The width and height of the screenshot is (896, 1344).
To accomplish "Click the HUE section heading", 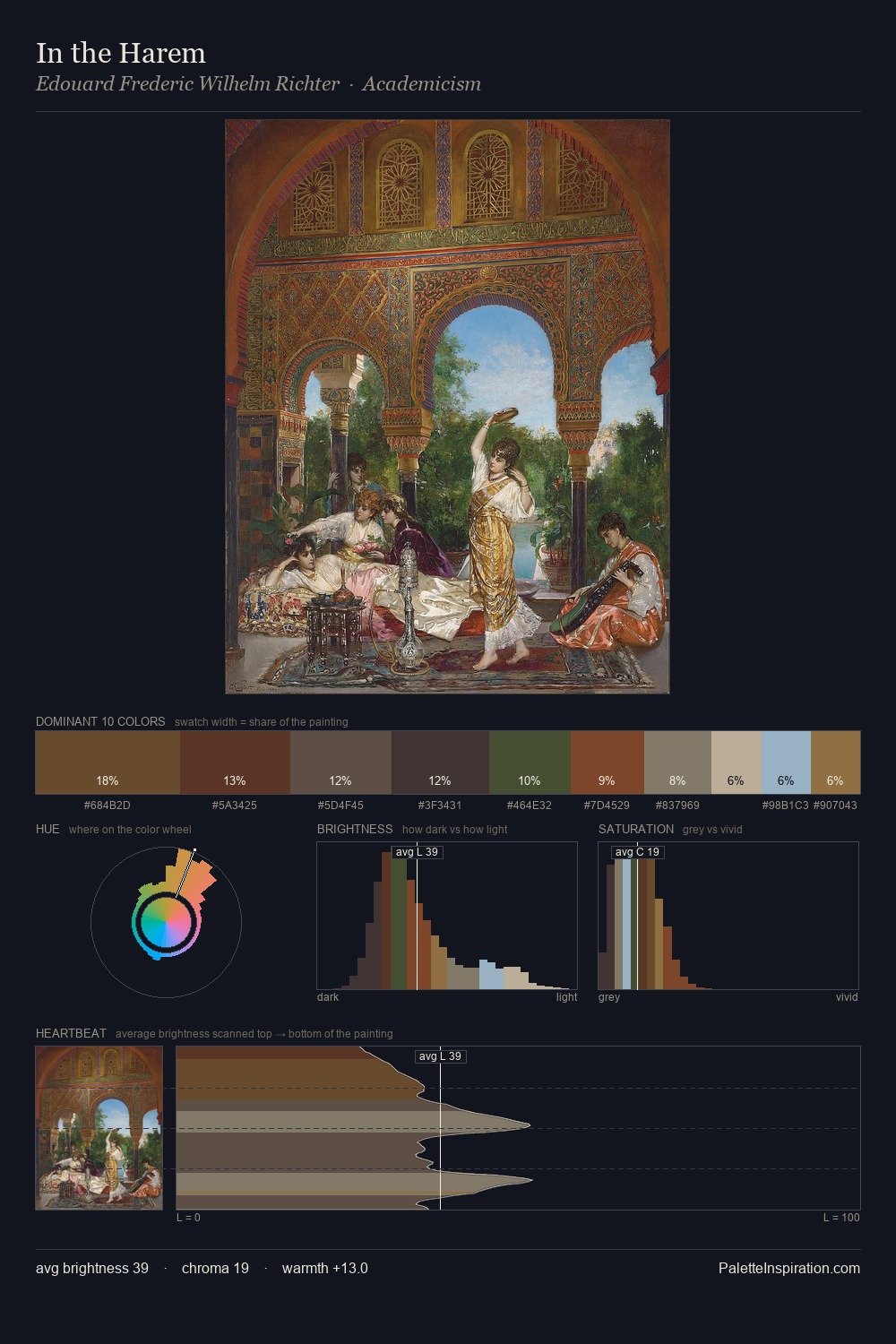I will (x=47, y=829).
